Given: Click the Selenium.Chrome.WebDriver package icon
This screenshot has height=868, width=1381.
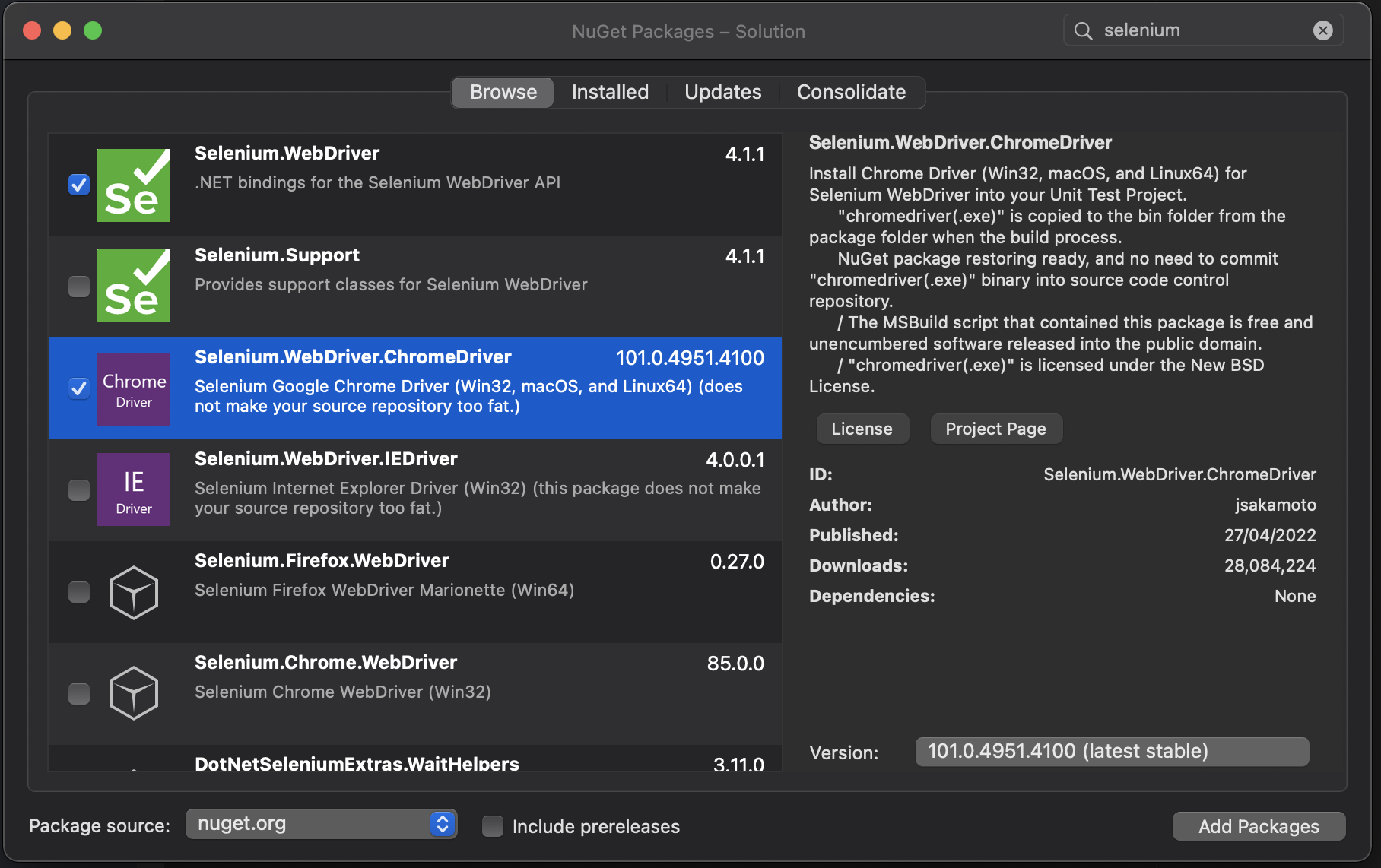Looking at the screenshot, I should pyautogui.click(x=134, y=692).
